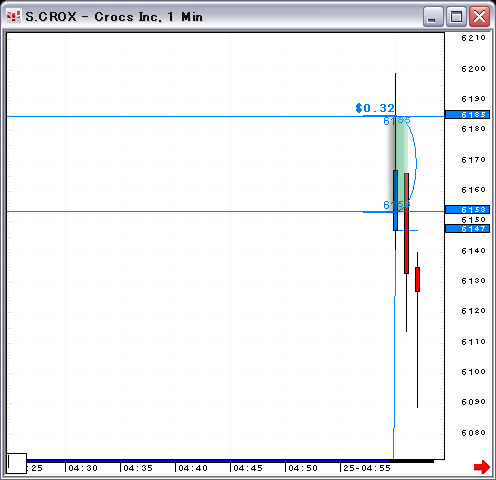Click the 6160 price axis label
This screenshot has height=480, width=496.
(x=473, y=190)
